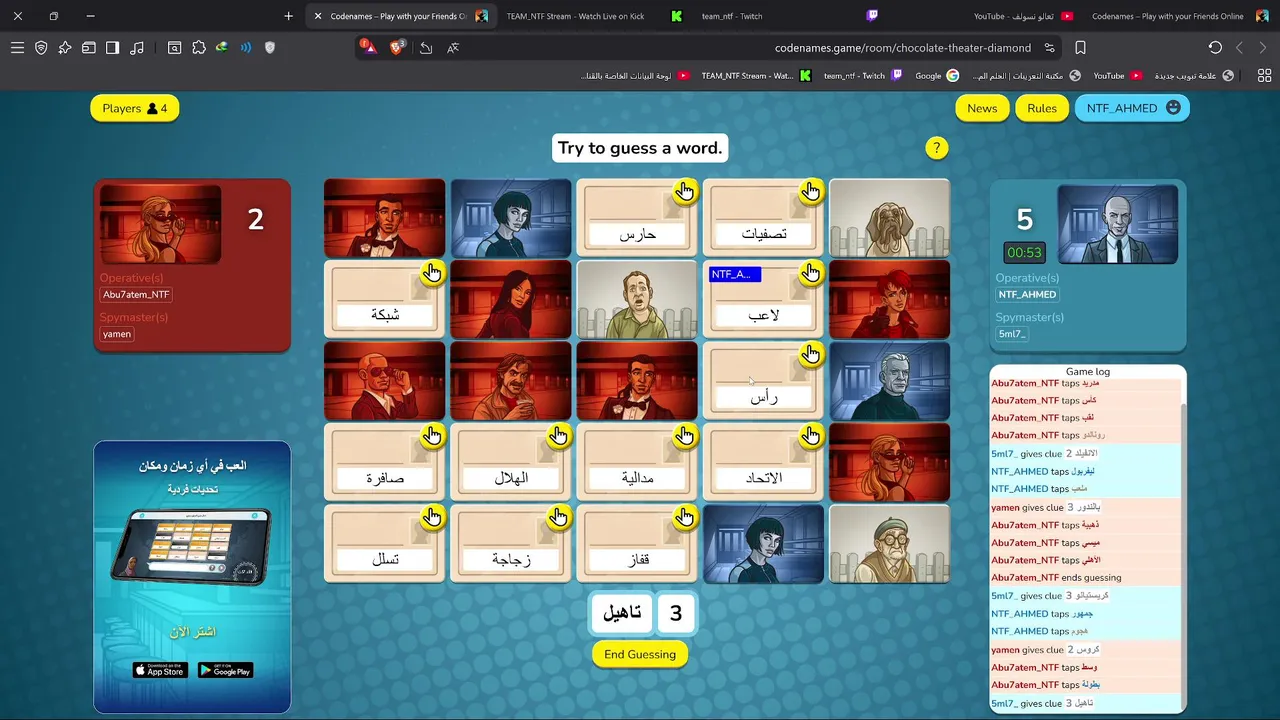Click the Brave Rewards triangle icon
The image size is (1280, 720).
click(x=369, y=47)
